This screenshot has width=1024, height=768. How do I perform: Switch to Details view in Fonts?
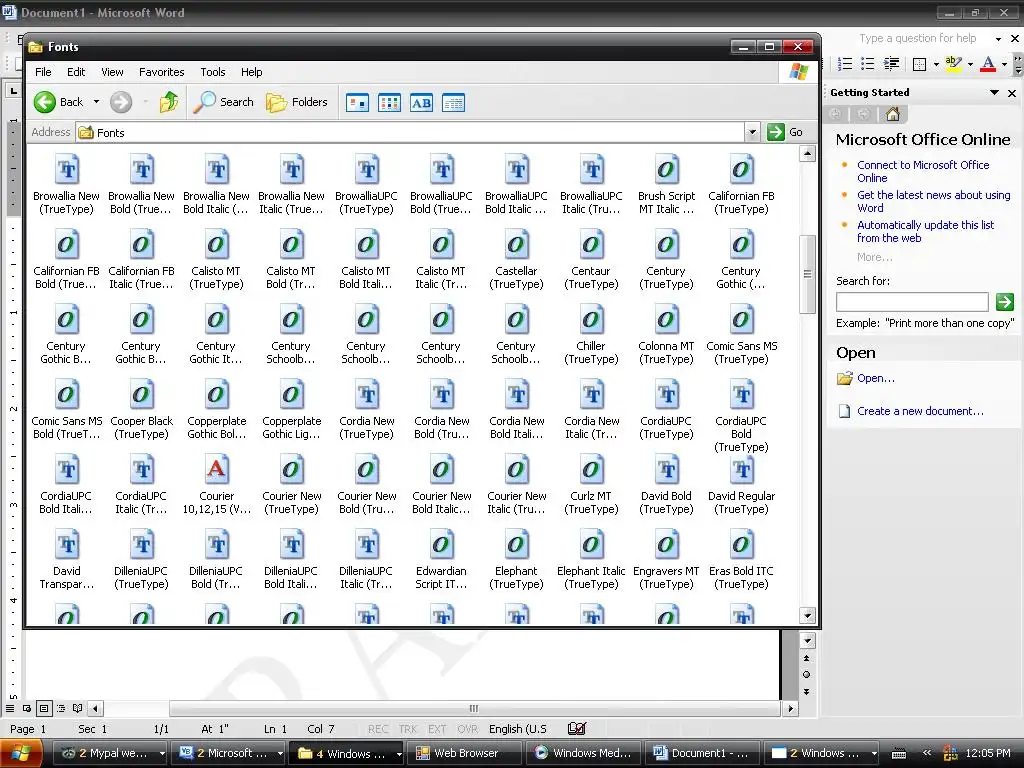pyautogui.click(x=453, y=103)
